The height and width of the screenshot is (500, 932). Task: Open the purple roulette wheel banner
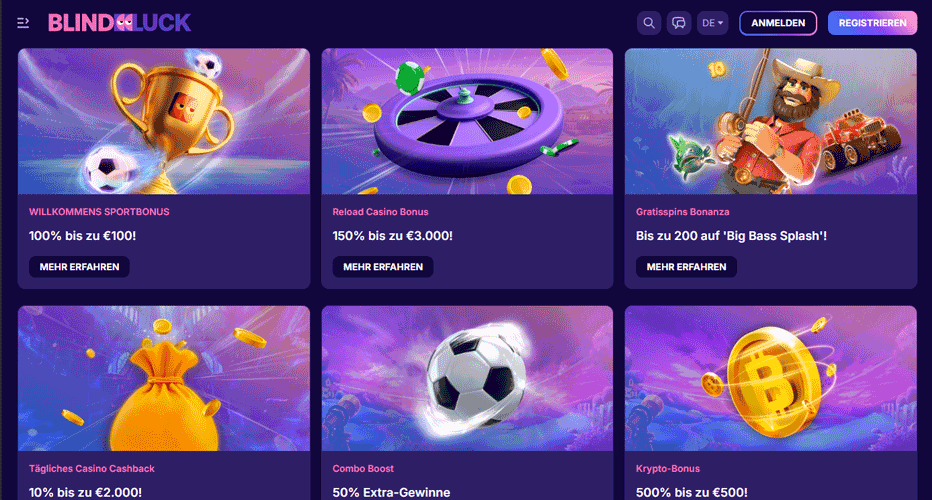click(467, 121)
